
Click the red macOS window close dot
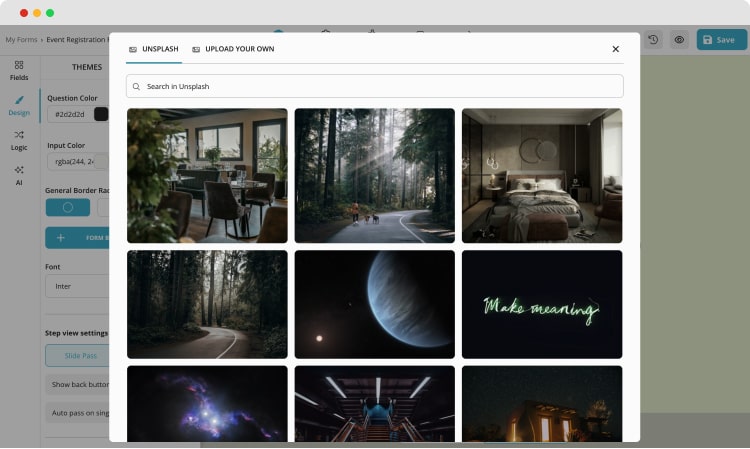[24, 13]
